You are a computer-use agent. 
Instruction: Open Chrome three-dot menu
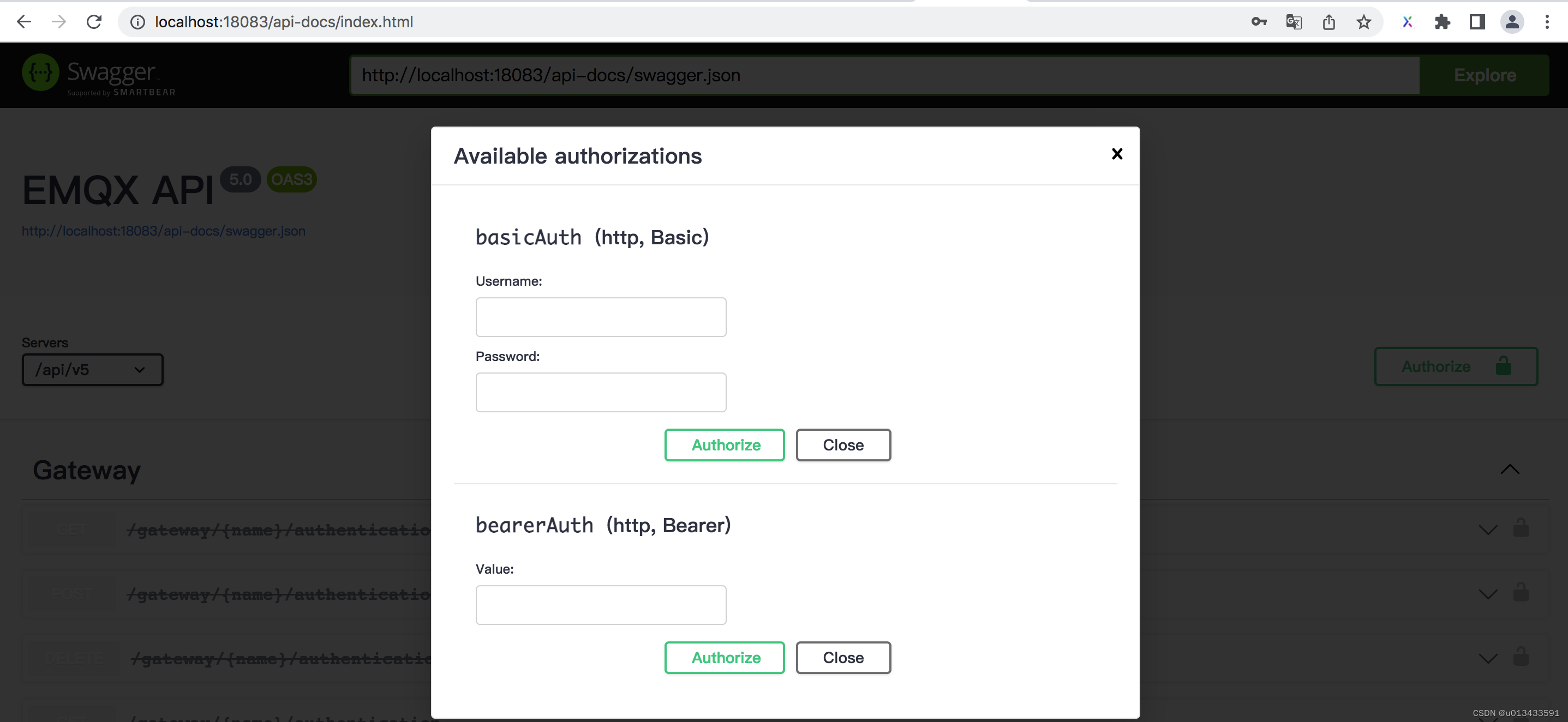point(1547,22)
